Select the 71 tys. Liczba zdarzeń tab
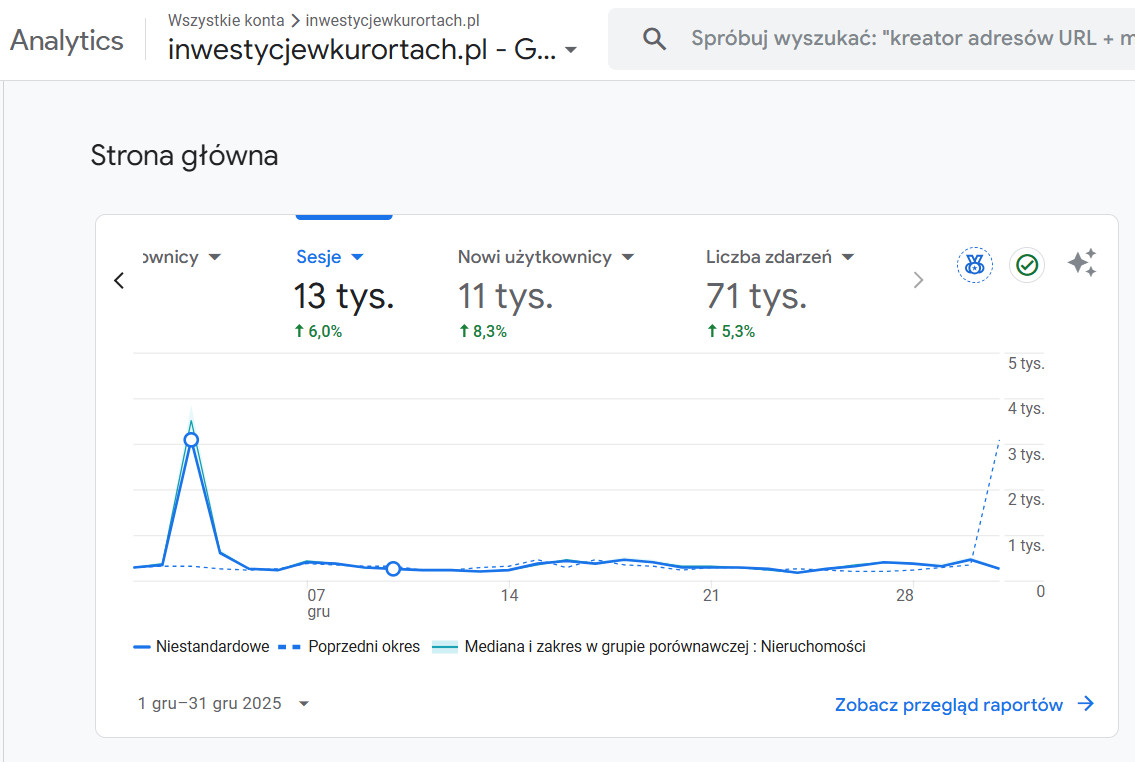The height and width of the screenshot is (762, 1135). [756, 296]
